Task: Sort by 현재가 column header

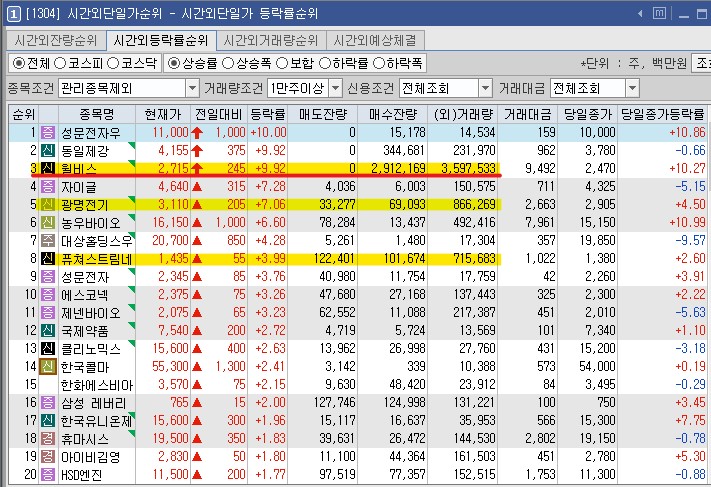Action: click(163, 114)
